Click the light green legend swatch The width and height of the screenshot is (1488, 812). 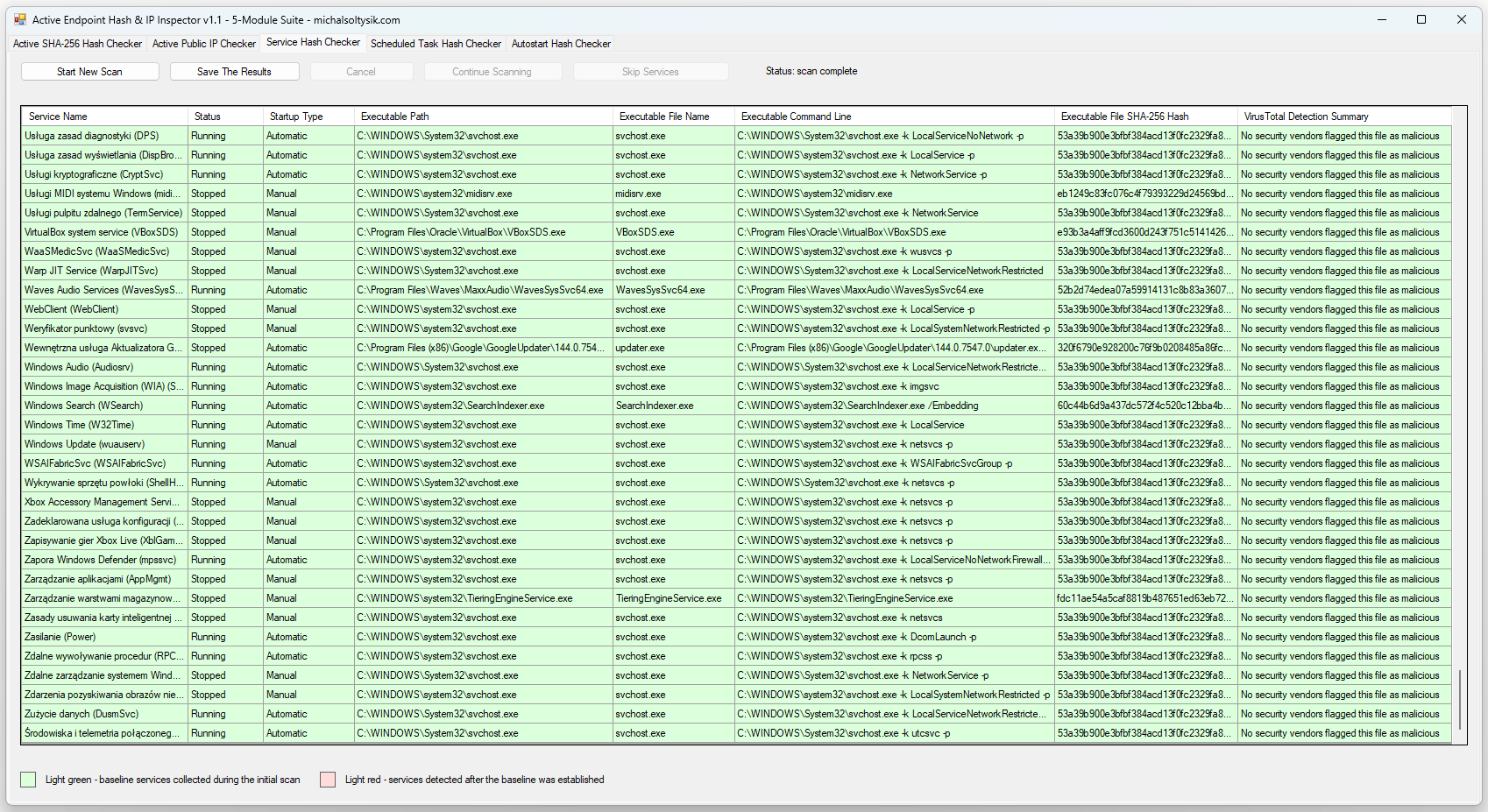tap(28, 780)
